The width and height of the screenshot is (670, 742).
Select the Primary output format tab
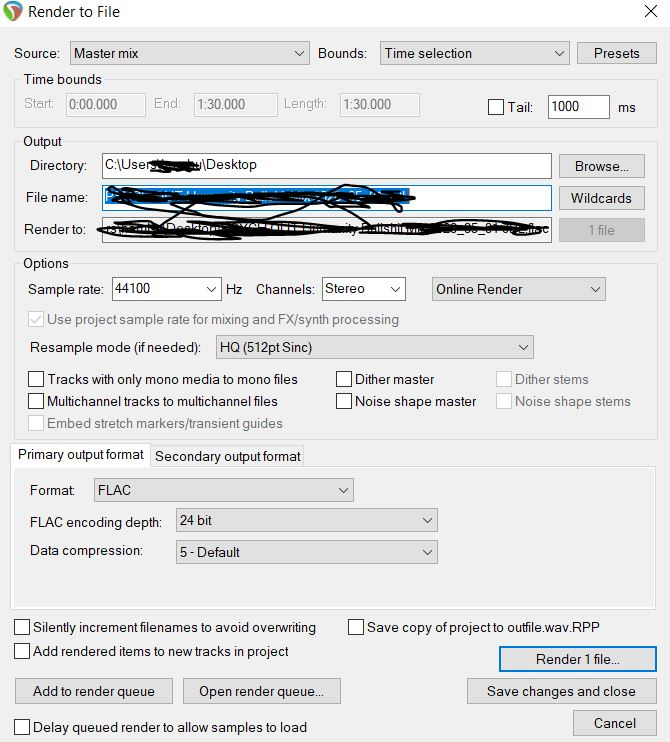(80, 455)
